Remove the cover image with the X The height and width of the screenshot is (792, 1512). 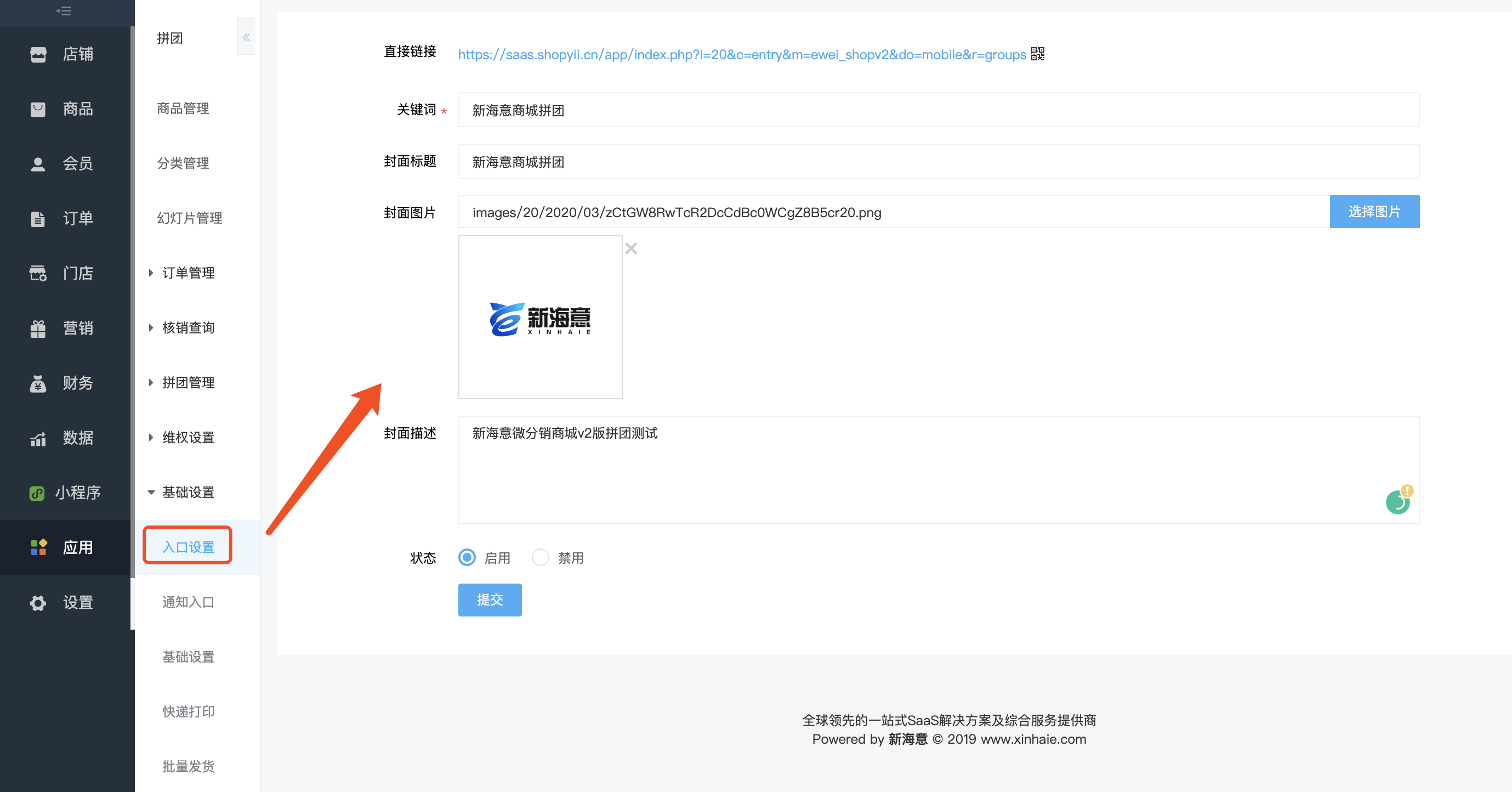(x=631, y=248)
